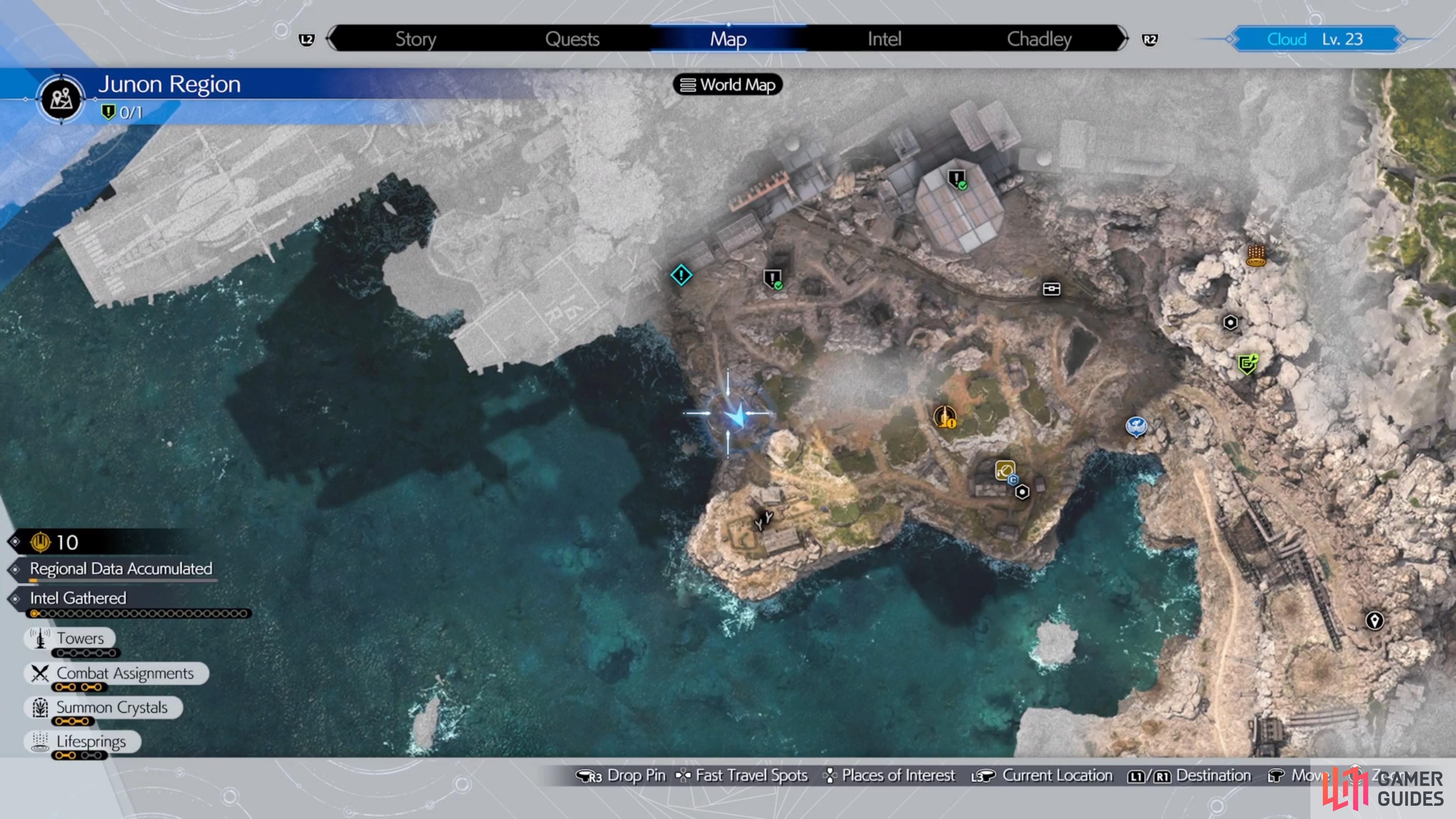
Task: Click the Regional Data Accumulated label
Action: pos(121,568)
